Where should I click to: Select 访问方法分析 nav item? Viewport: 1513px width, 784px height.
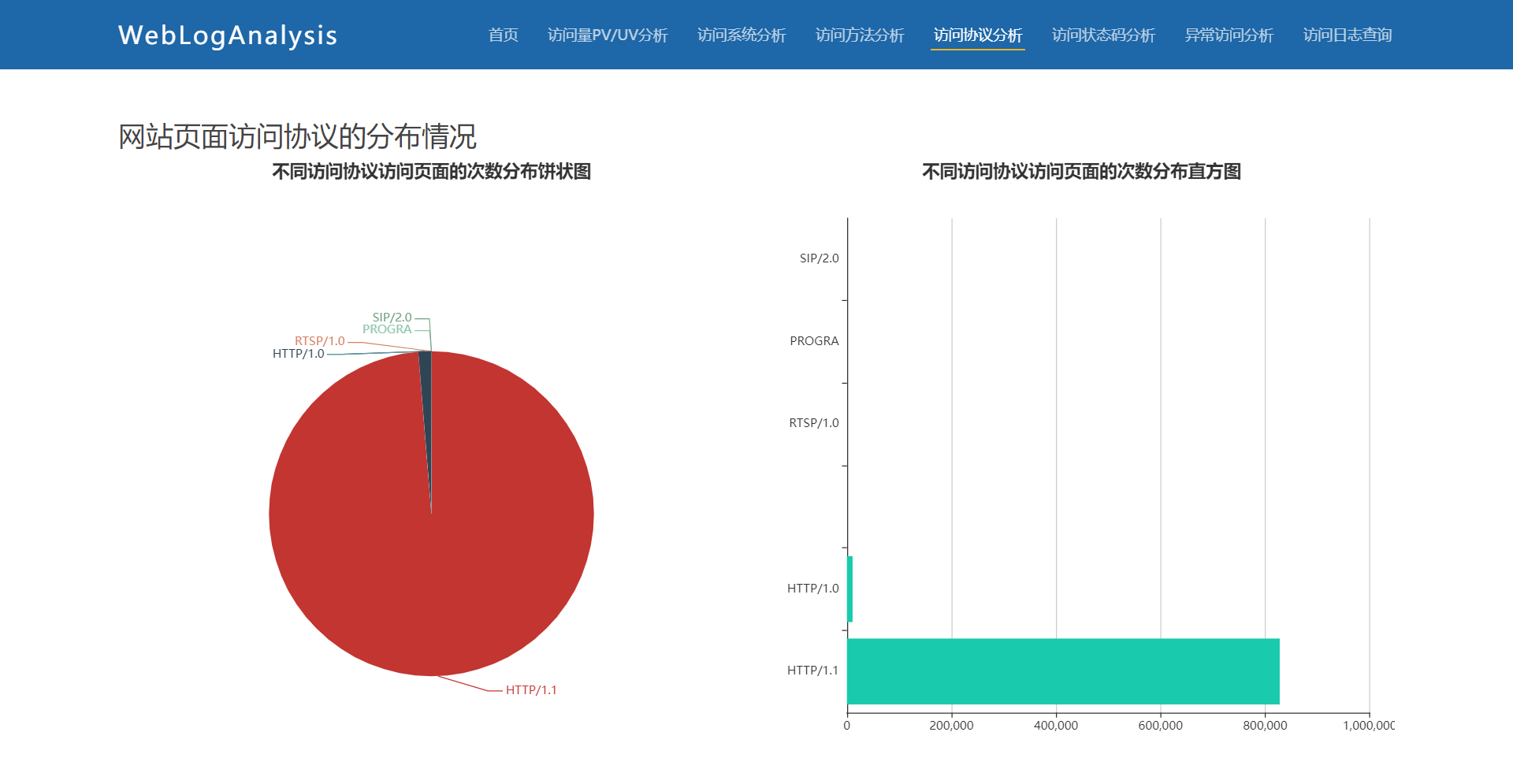click(860, 35)
